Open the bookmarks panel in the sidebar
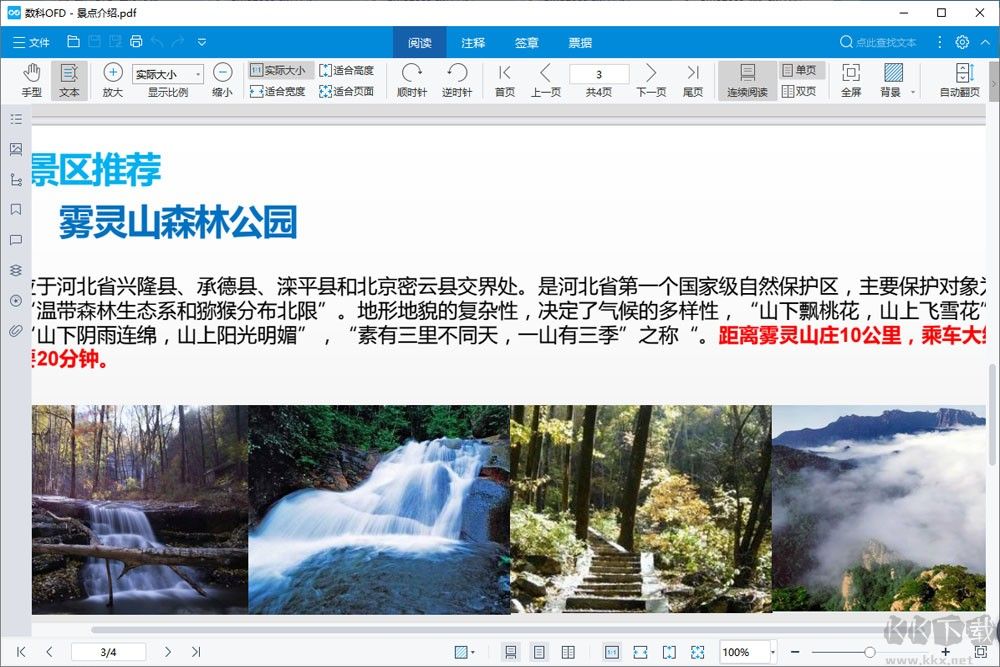Image resolution: width=1000 pixels, height=667 pixels. [15, 210]
